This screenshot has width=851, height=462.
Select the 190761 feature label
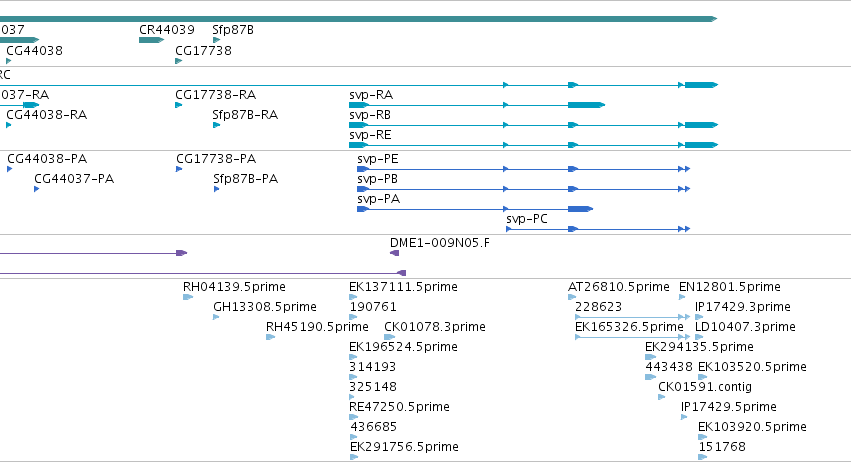[x=373, y=307]
